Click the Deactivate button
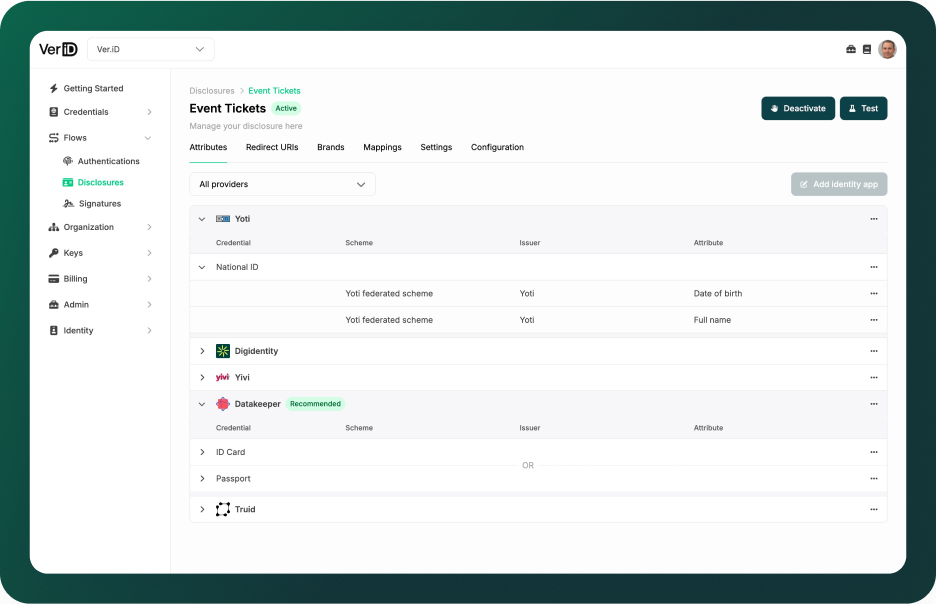 pos(797,108)
